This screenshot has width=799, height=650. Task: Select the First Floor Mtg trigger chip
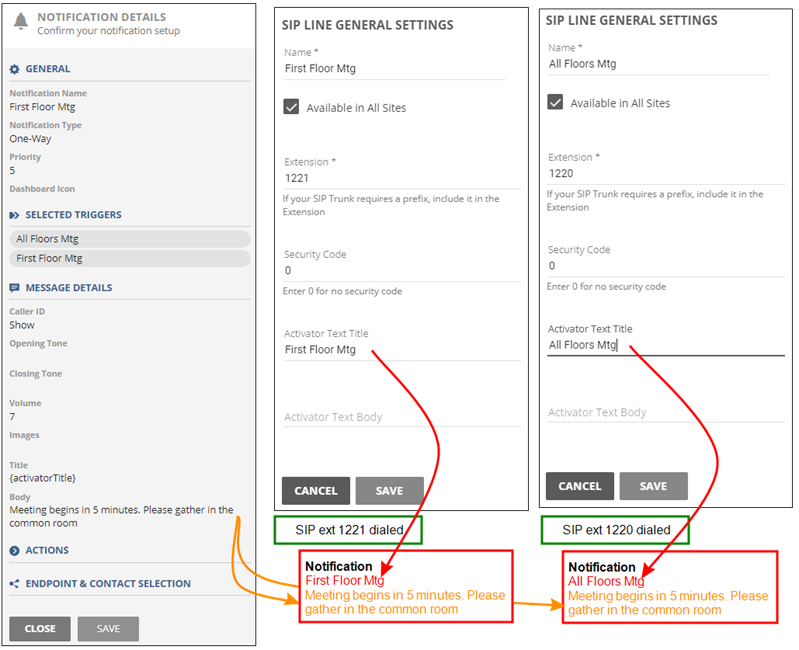(x=130, y=258)
